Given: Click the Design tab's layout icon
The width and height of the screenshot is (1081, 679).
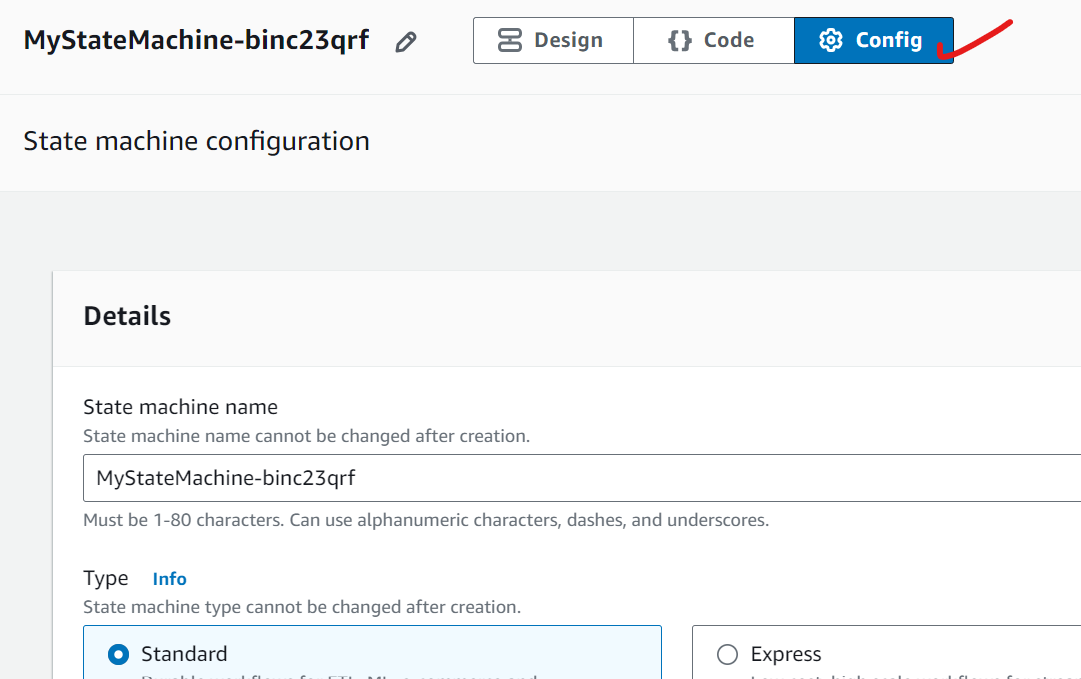Looking at the screenshot, I should pos(510,41).
